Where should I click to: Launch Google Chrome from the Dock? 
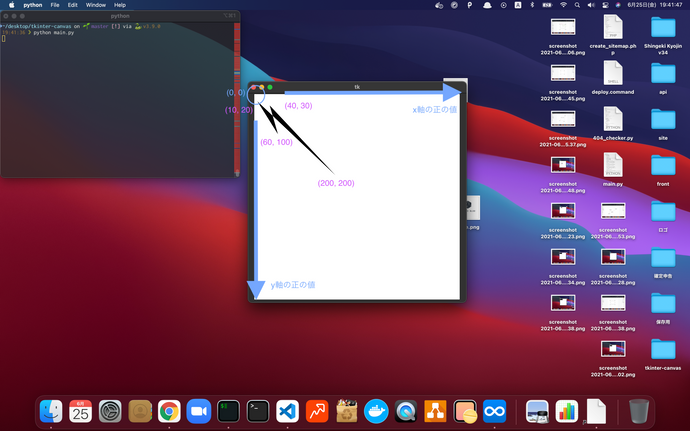(x=169, y=411)
